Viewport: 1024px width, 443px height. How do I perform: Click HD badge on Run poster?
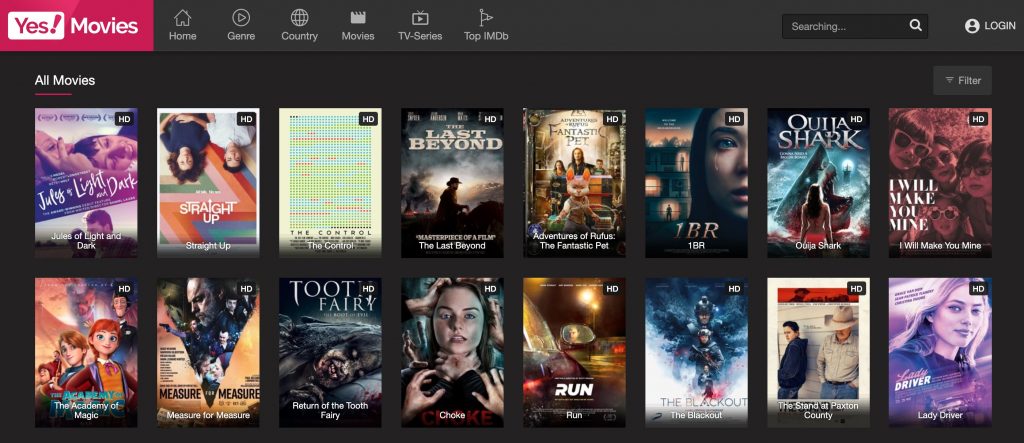612,289
